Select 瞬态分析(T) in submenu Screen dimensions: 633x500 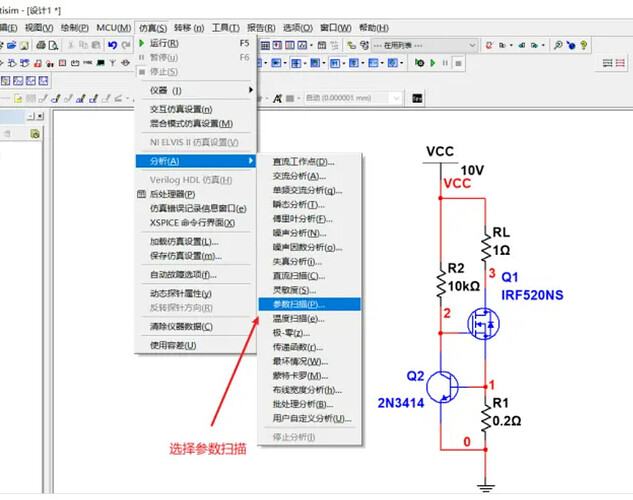(310, 205)
